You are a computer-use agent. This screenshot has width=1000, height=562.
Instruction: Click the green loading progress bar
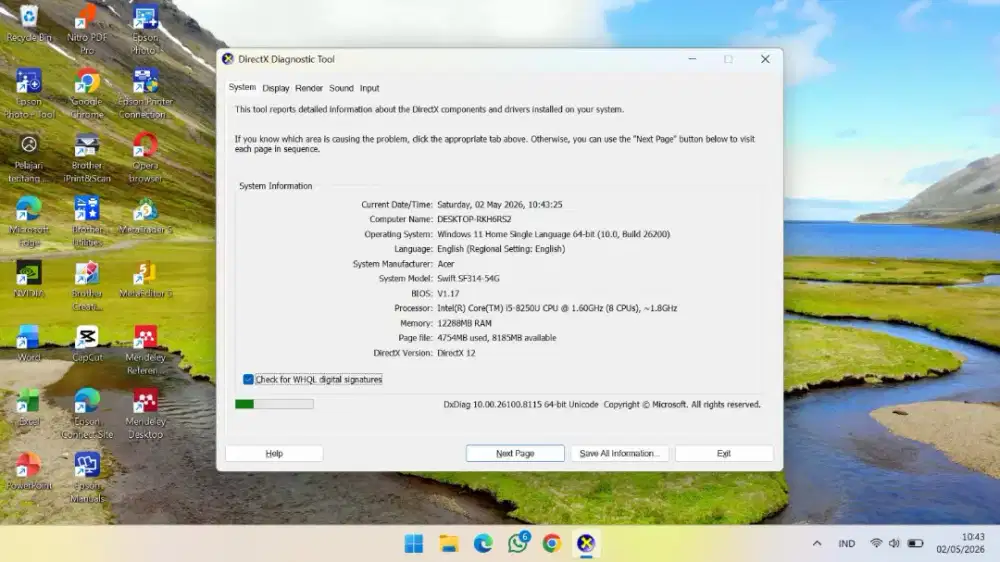[x=274, y=404]
